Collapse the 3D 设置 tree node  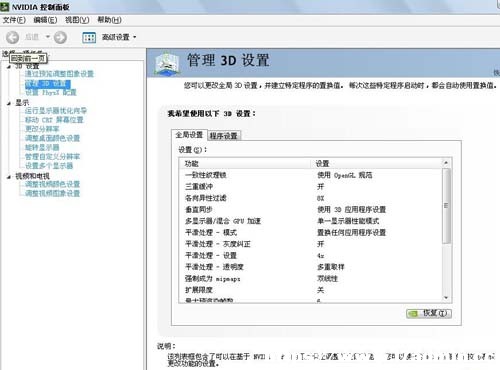(x=9, y=67)
